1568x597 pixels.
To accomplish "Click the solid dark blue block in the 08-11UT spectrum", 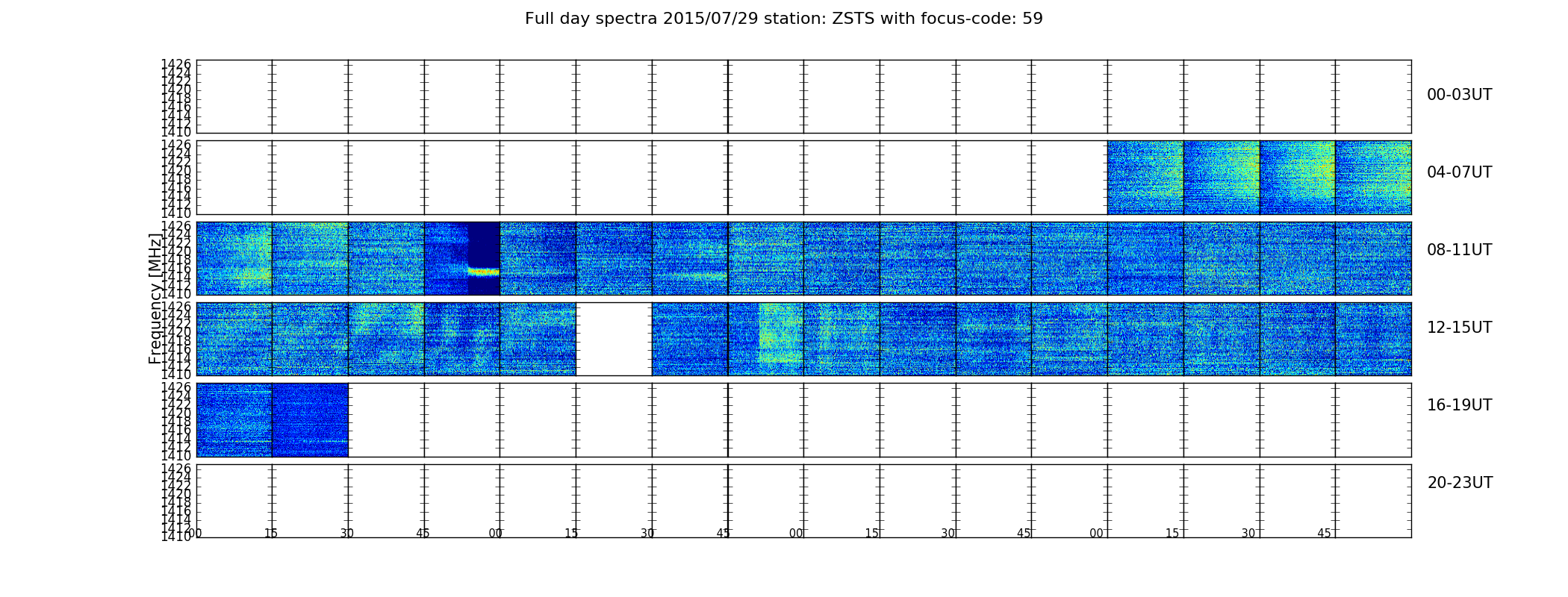I will (x=484, y=244).
